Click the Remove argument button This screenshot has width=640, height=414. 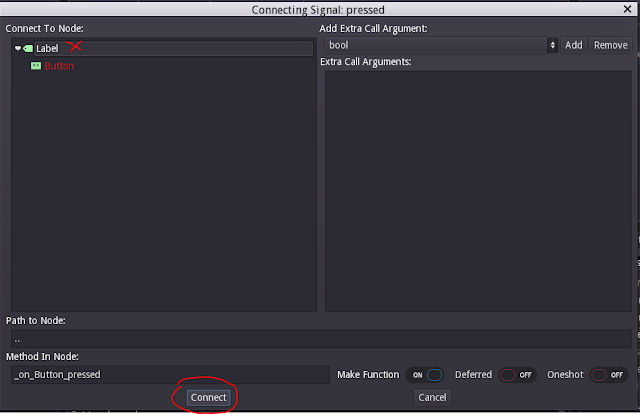[611, 45]
